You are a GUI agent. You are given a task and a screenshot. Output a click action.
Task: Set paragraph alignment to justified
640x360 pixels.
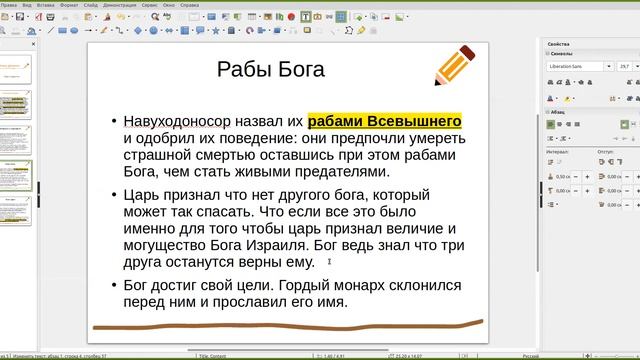577,124
